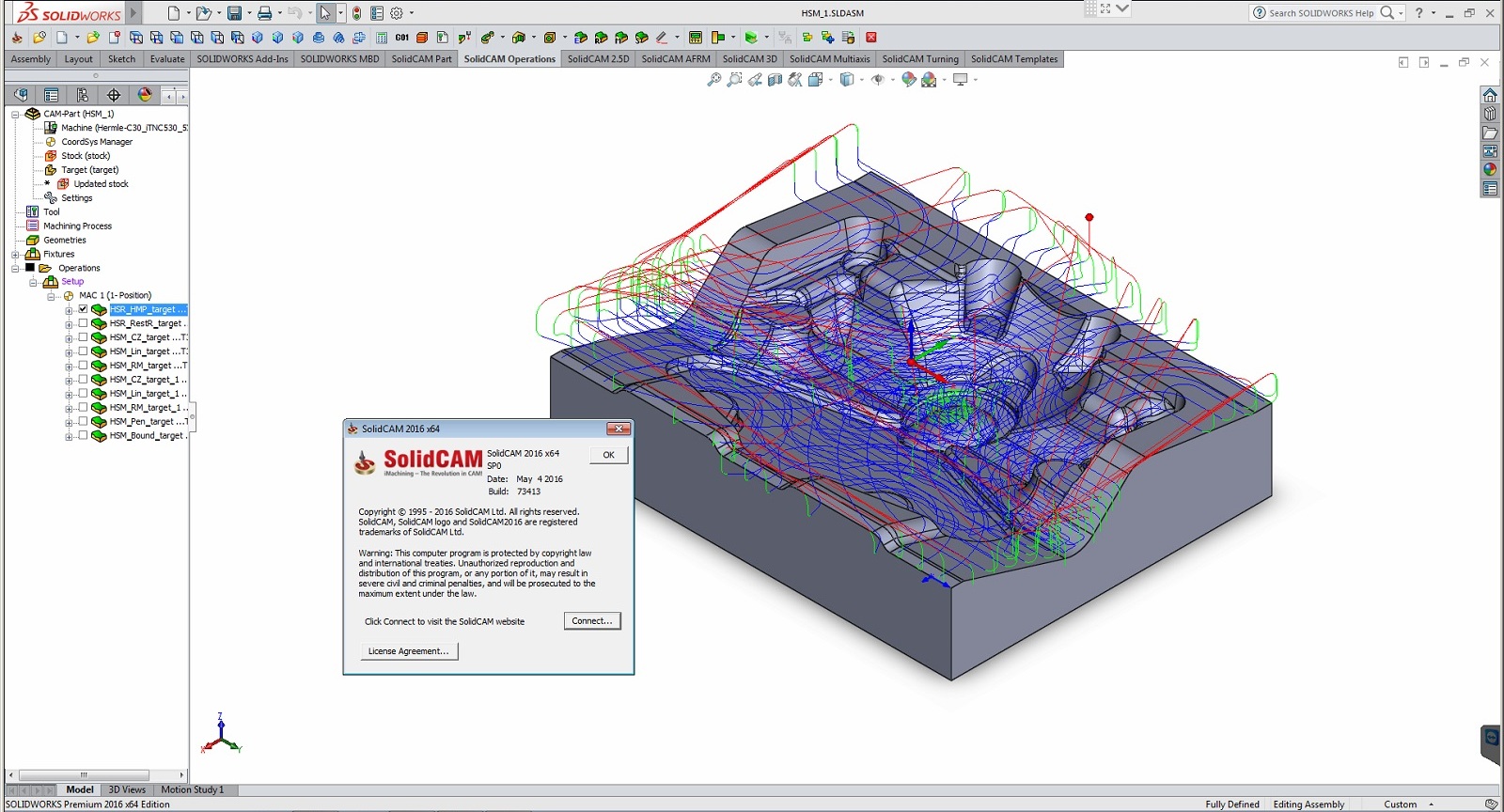The image size is (1504, 812).
Task: Expand the Fixtures tree node
Action: 15,255
